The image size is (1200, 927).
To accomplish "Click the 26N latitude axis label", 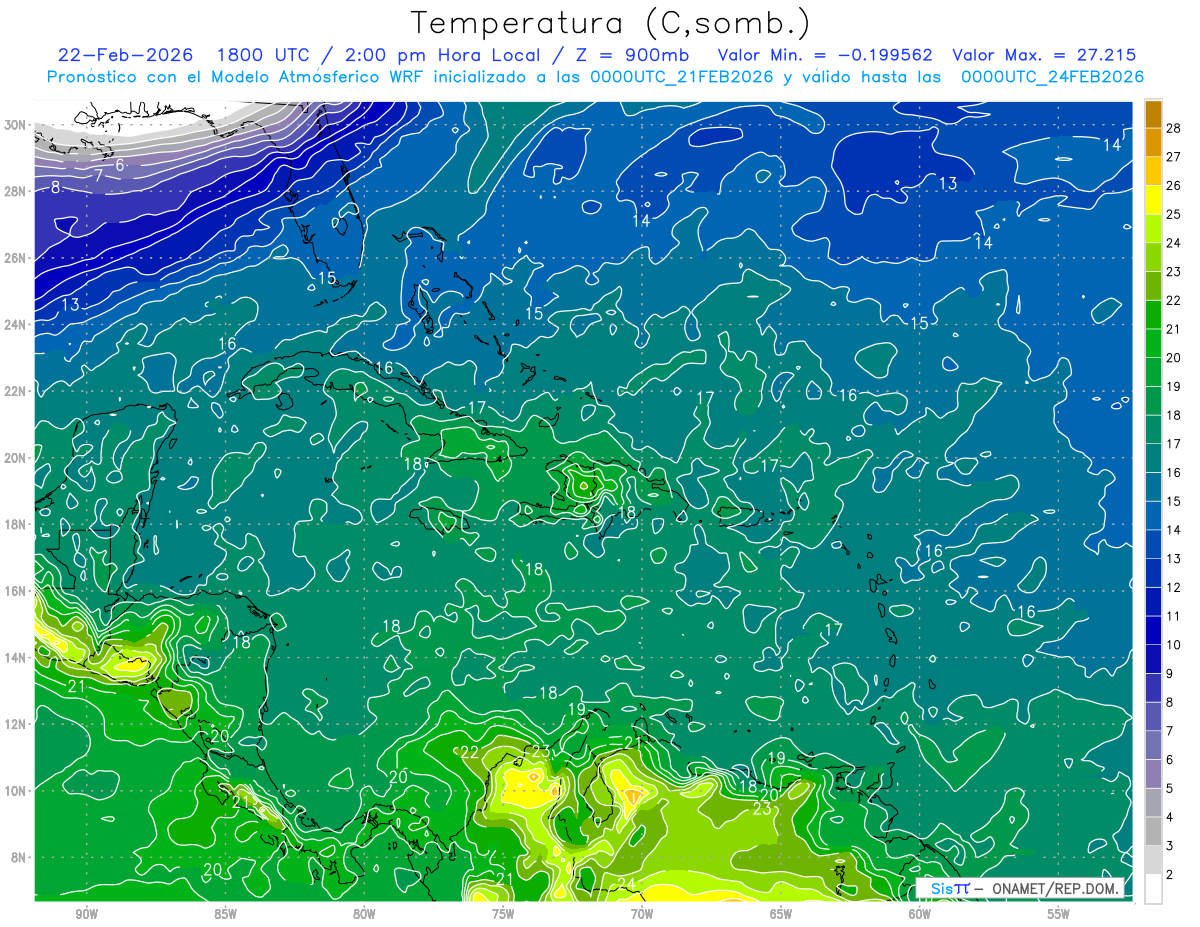I will click(x=17, y=258).
